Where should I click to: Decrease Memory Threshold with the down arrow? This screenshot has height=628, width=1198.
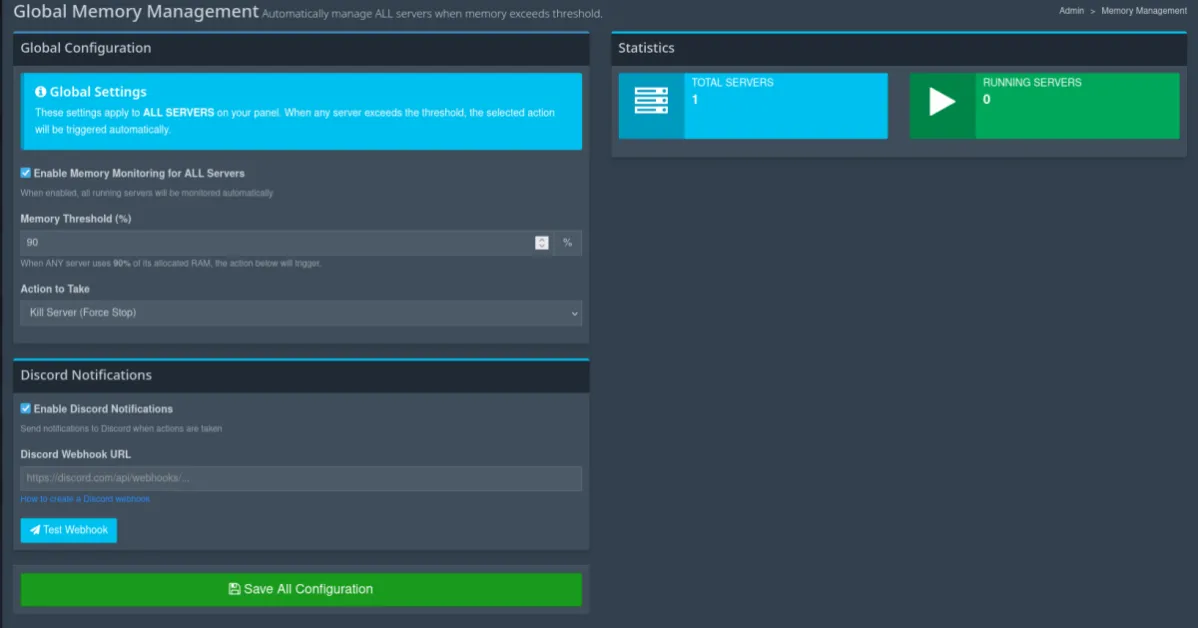pos(542,246)
